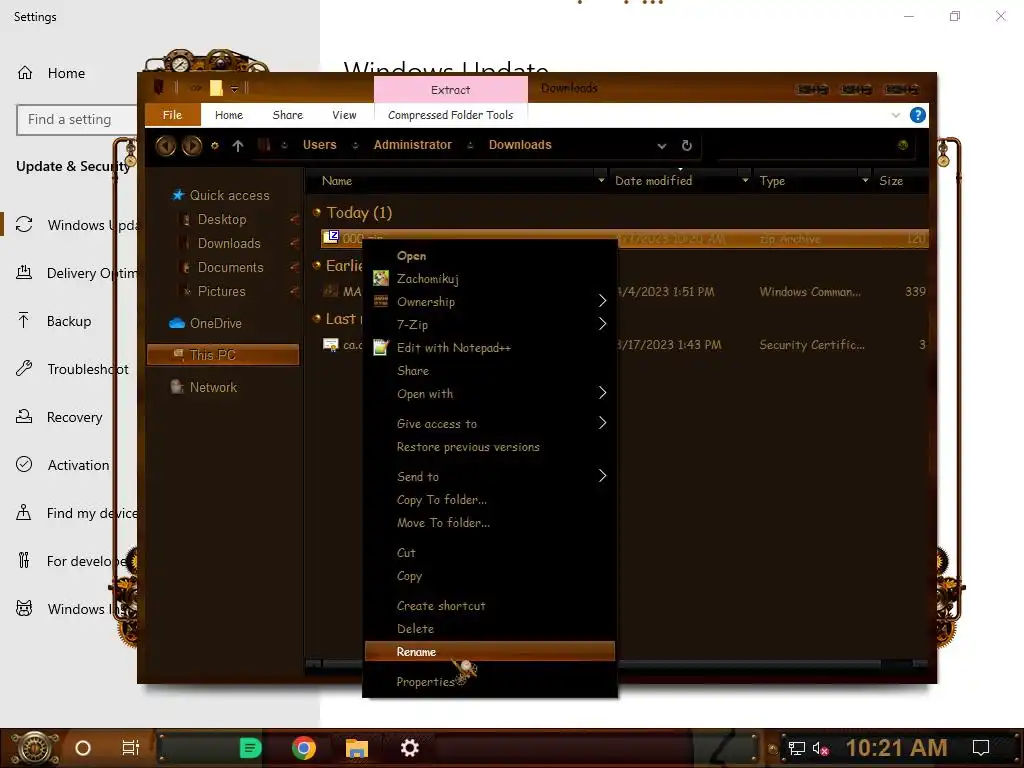Screen dimensions: 1024x768
Task: Switch to the Share ribbon tab
Action: pyautogui.click(x=287, y=115)
